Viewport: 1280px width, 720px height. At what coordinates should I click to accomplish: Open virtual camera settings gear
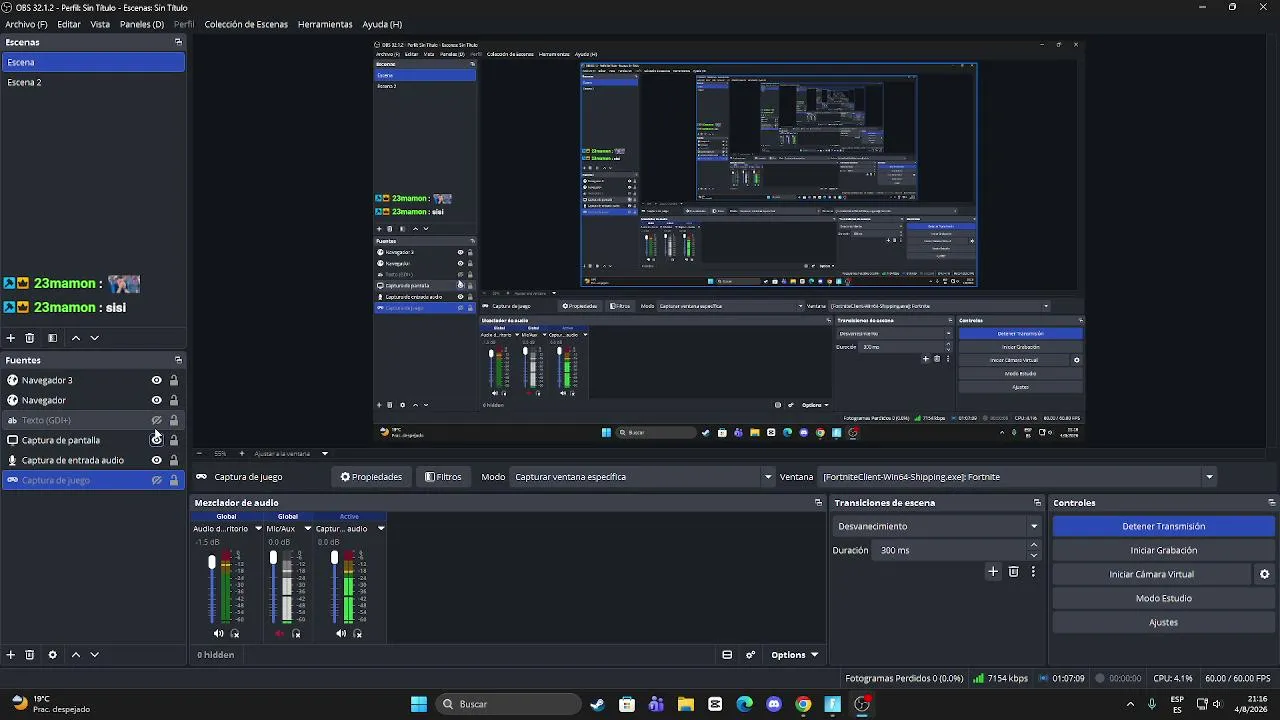(x=1264, y=574)
